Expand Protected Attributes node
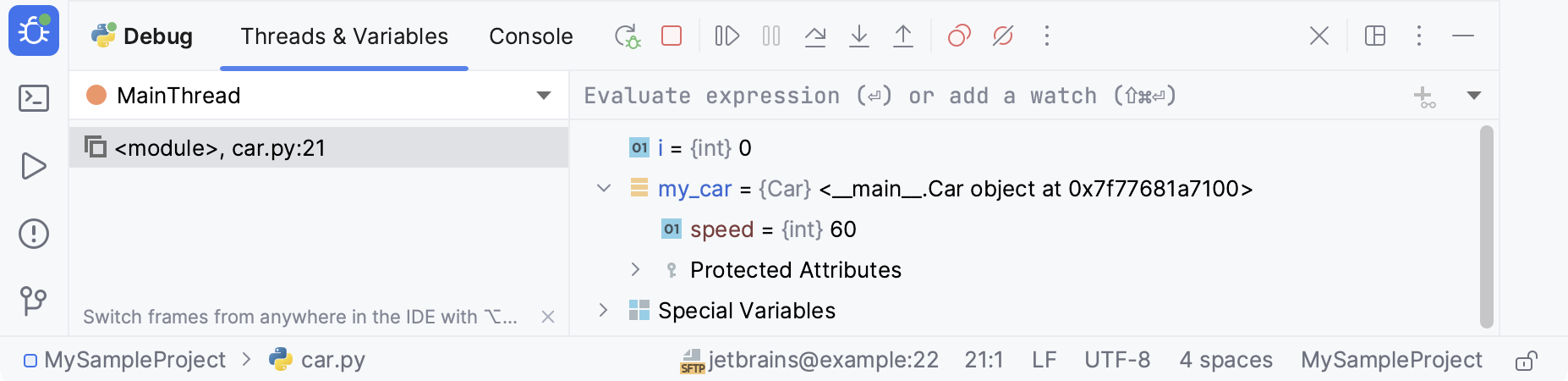This screenshot has width=1568, height=381. point(636,270)
